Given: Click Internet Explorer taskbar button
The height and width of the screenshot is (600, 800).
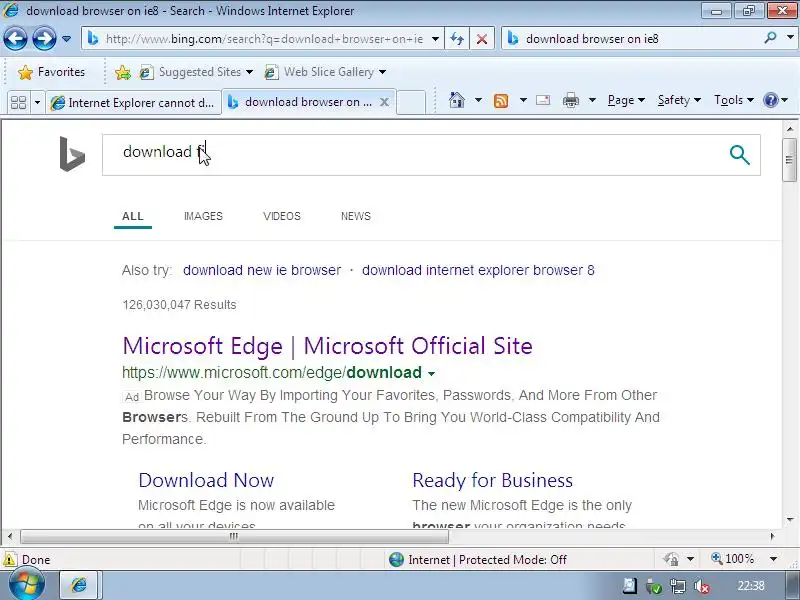Looking at the screenshot, I should pyautogui.click(x=79, y=585).
